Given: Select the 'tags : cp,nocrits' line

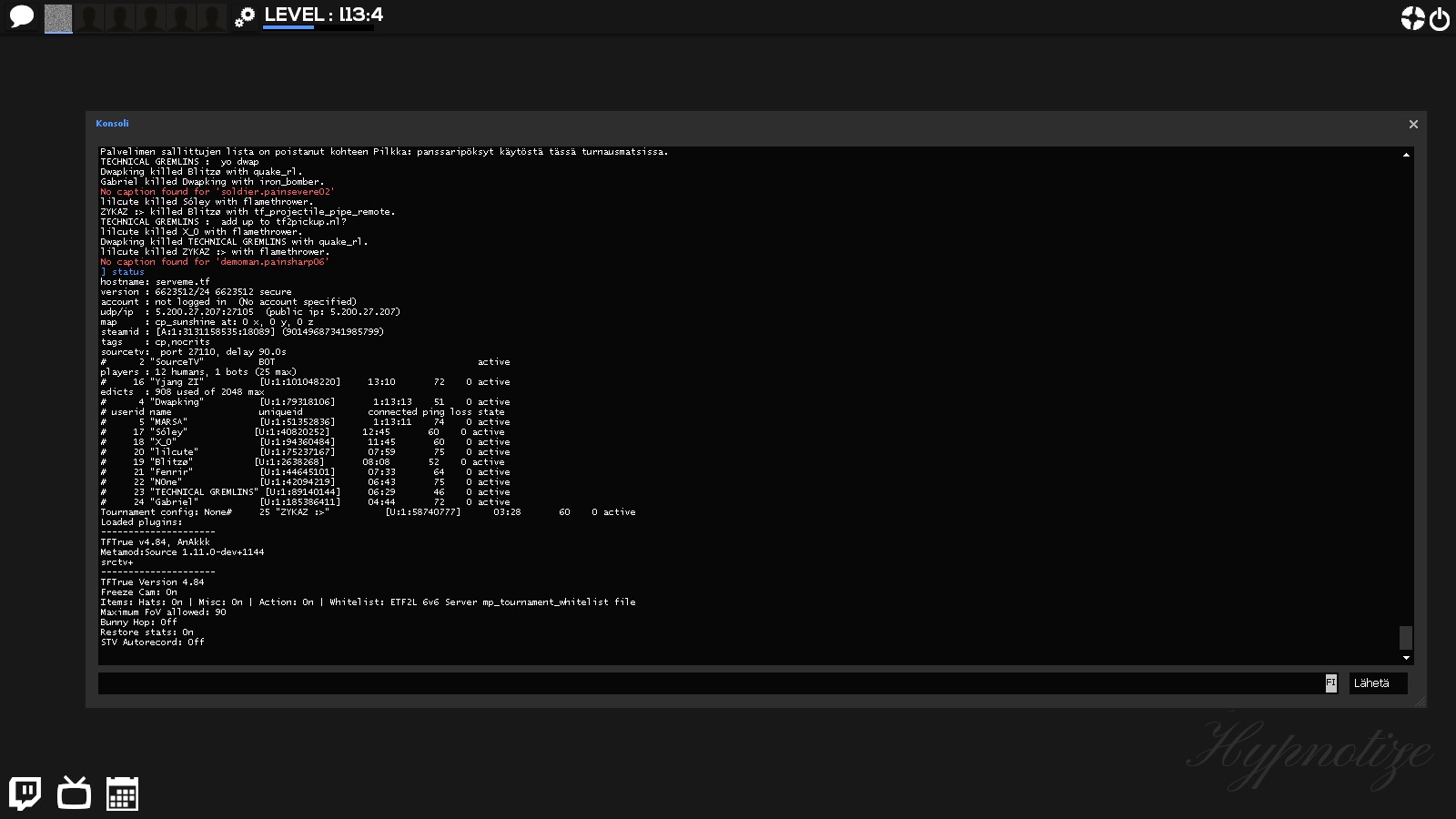Looking at the screenshot, I should [155, 342].
